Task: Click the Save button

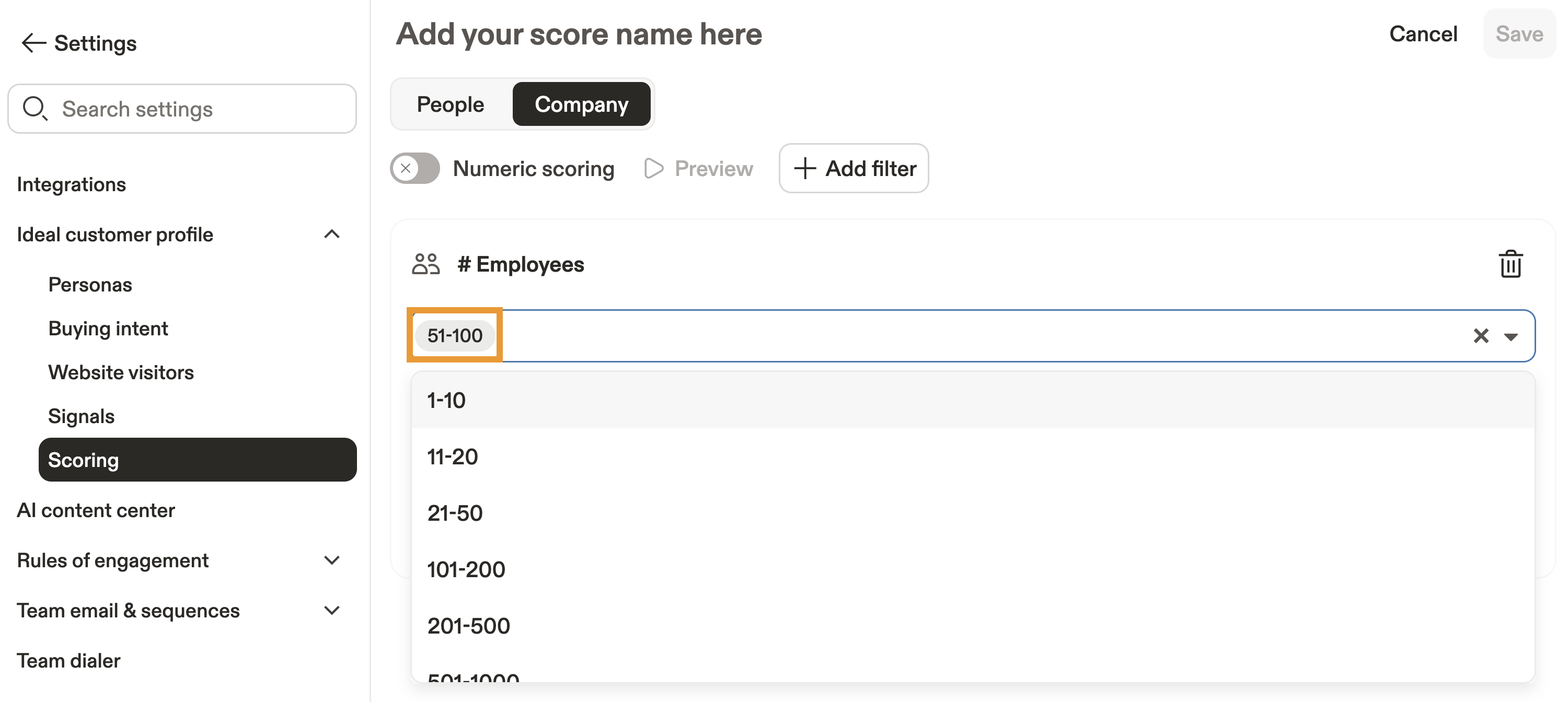Action: click(x=1519, y=34)
